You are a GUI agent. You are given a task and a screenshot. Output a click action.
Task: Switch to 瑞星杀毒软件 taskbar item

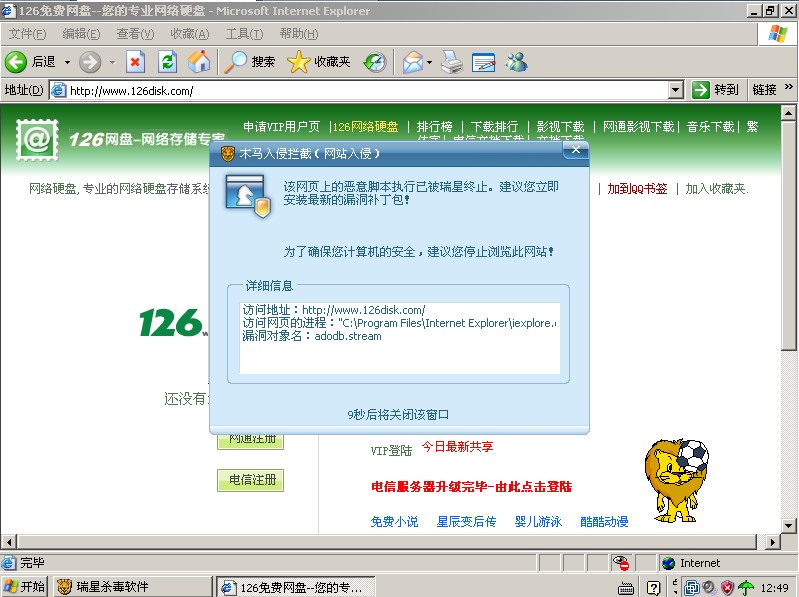click(131, 587)
